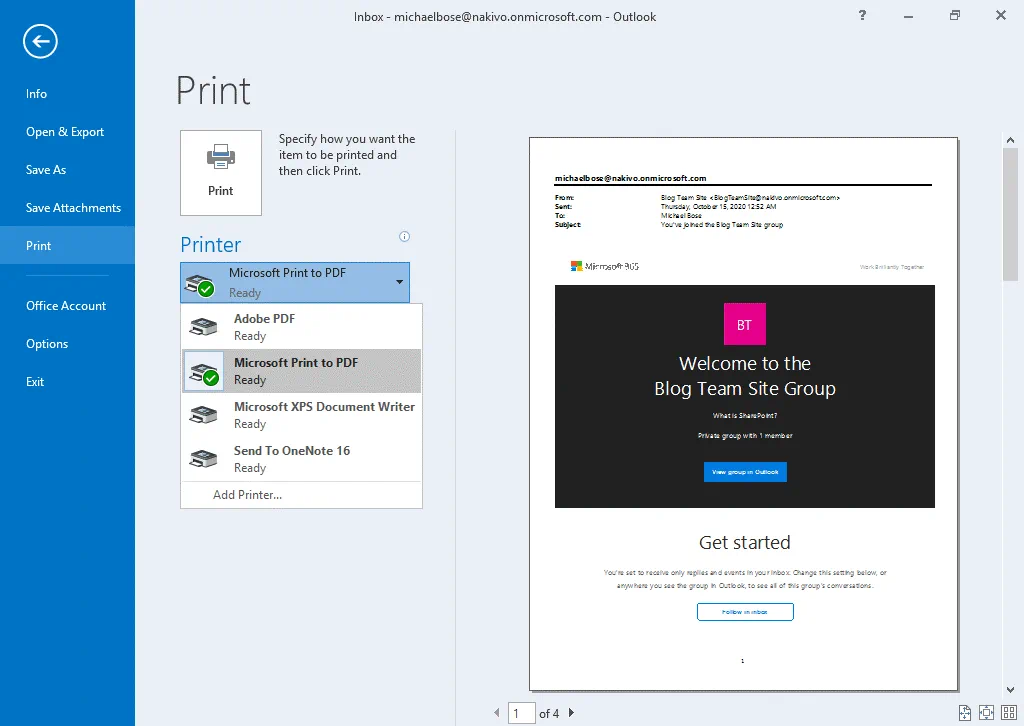Pick Send To OneNote 16 printer

click(301, 459)
